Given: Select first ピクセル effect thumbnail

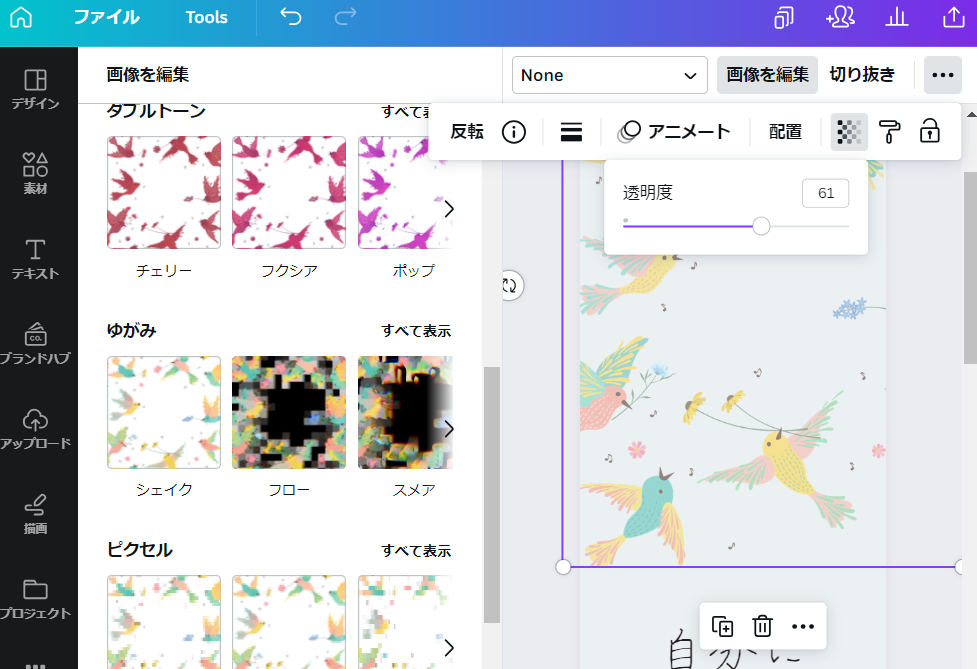Looking at the screenshot, I should coord(164,622).
